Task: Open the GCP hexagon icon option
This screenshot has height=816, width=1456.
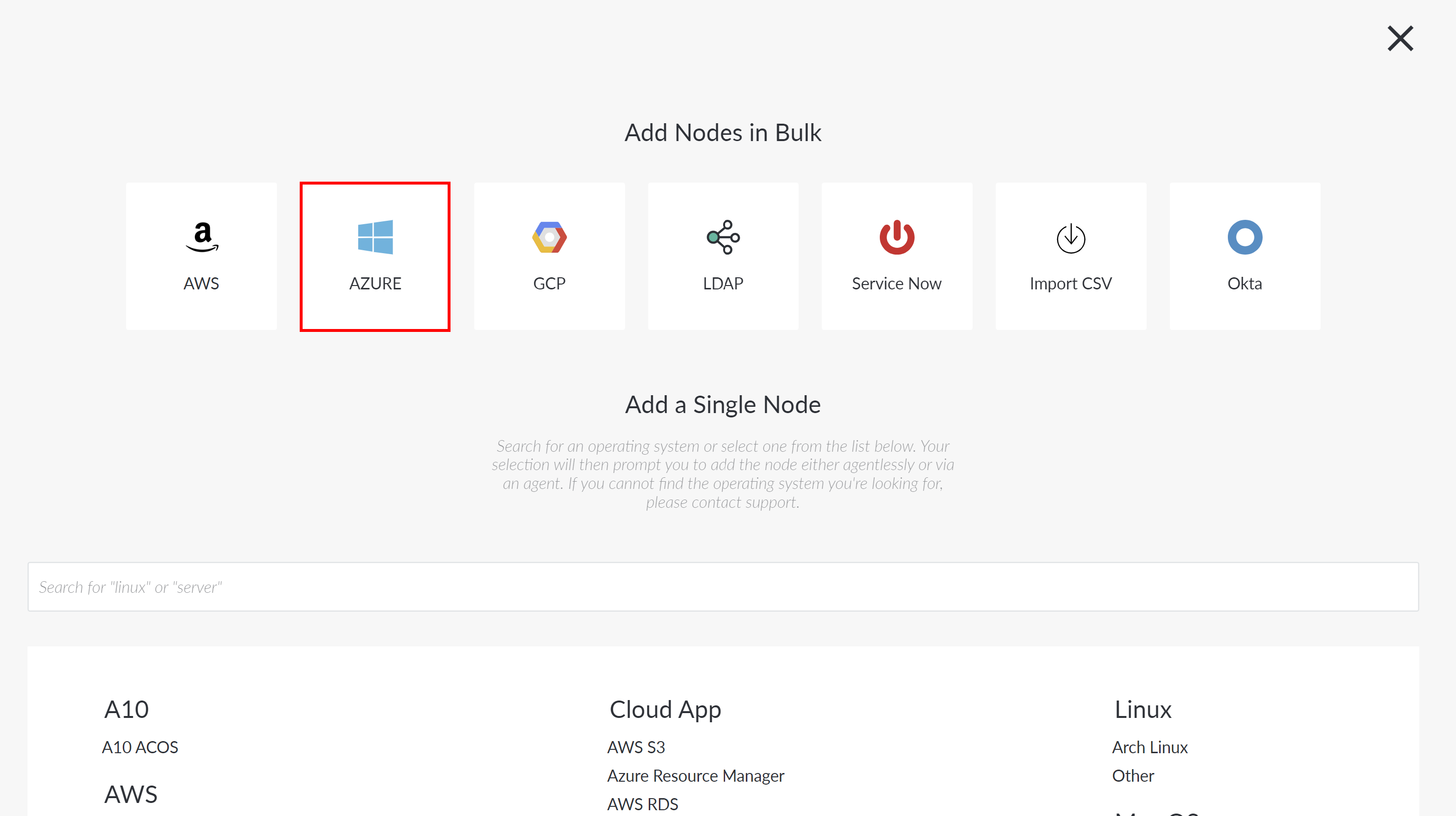Action: tap(550, 237)
